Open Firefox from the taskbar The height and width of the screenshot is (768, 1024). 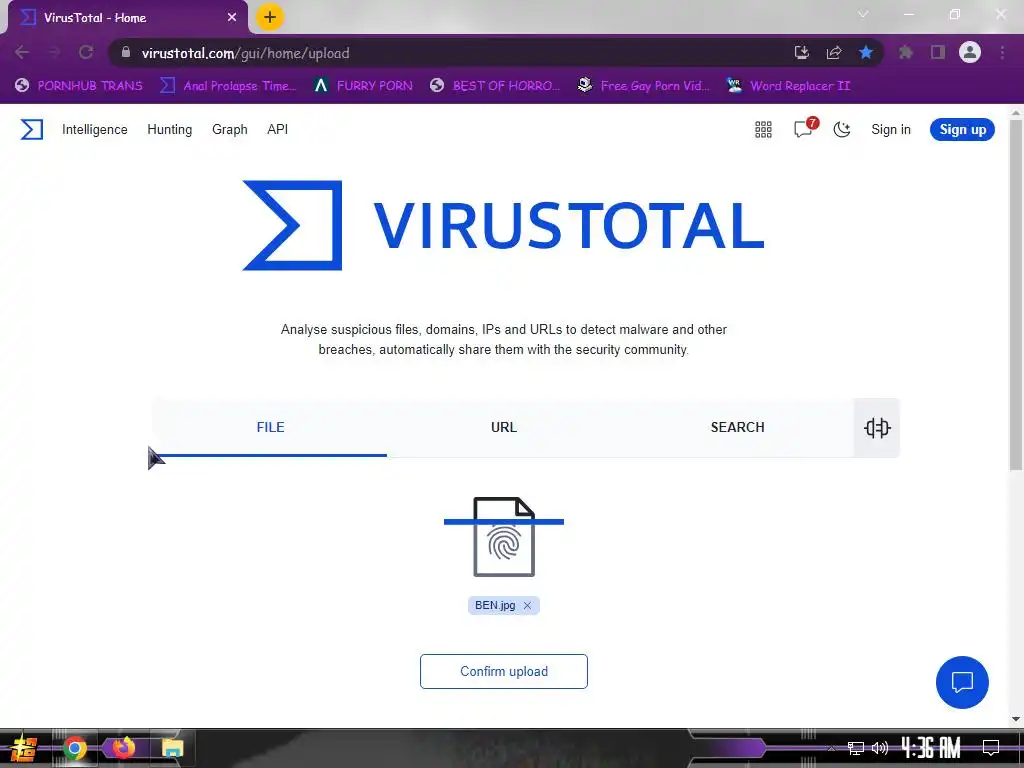(123, 748)
